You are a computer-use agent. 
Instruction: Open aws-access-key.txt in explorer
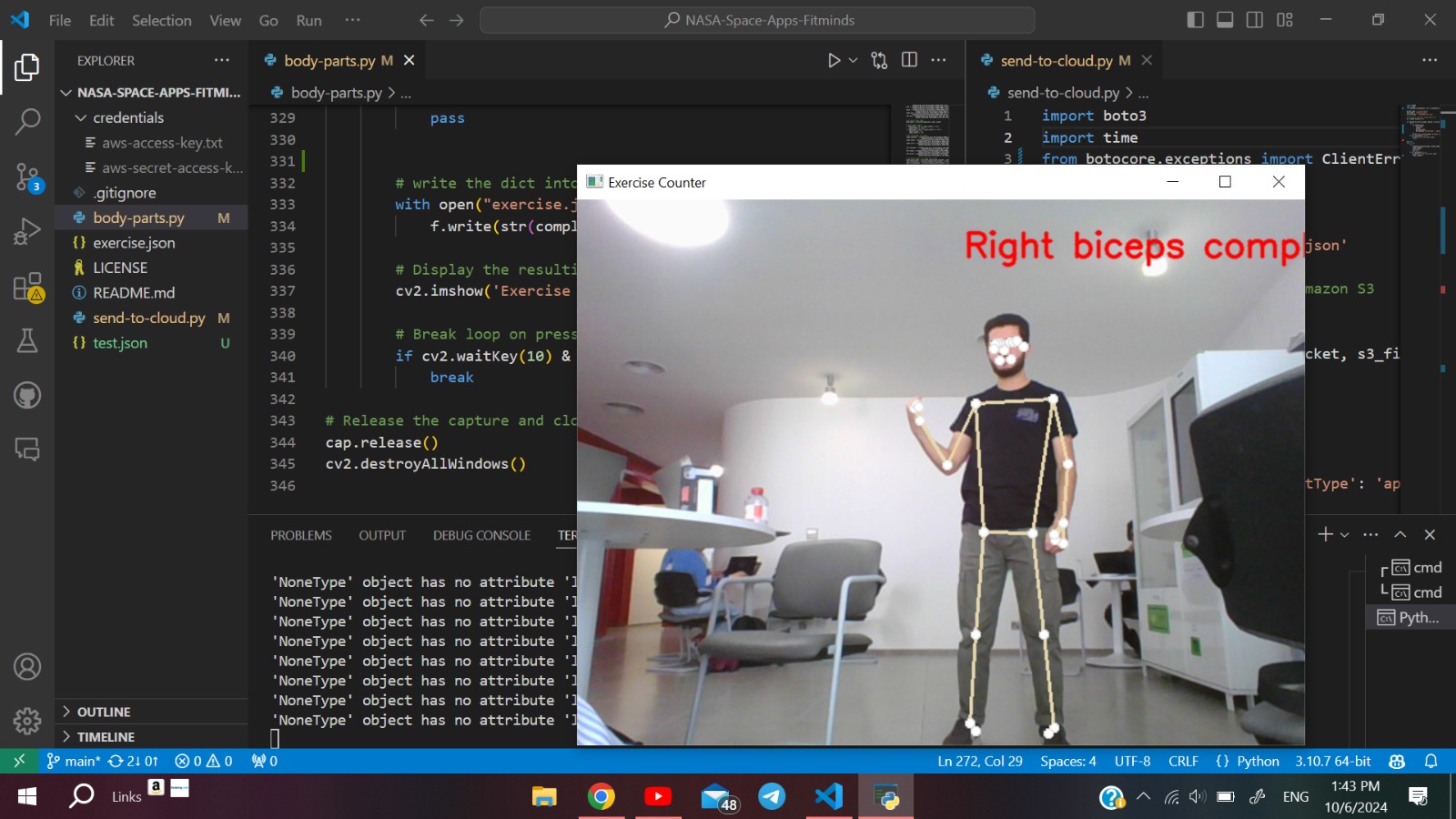[151, 143]
